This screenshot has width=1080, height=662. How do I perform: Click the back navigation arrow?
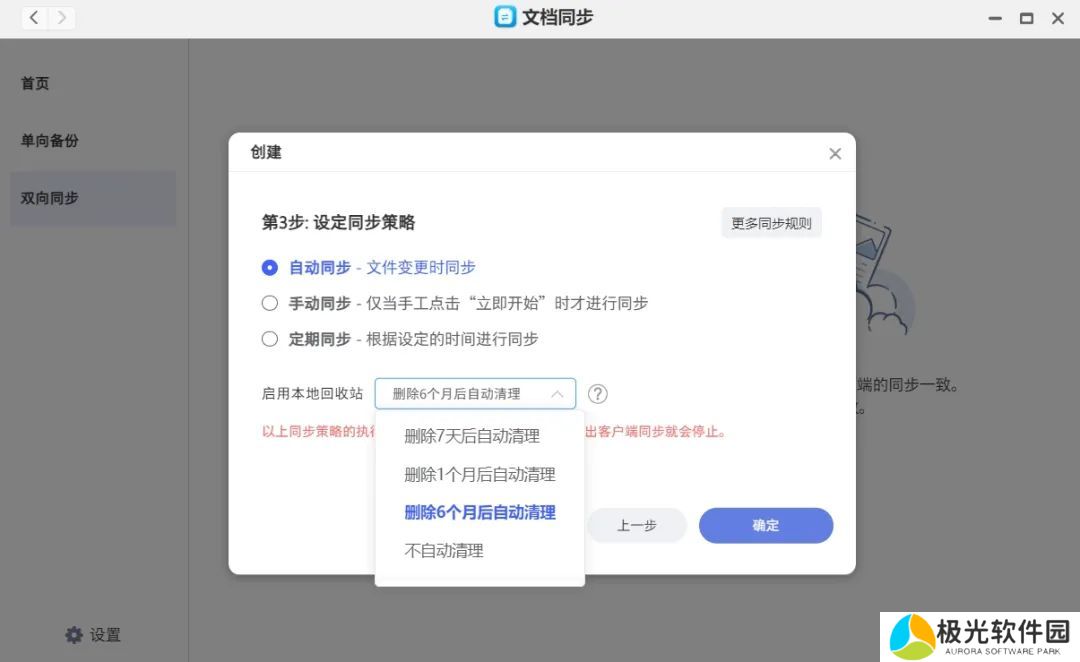tap(34, 18)
